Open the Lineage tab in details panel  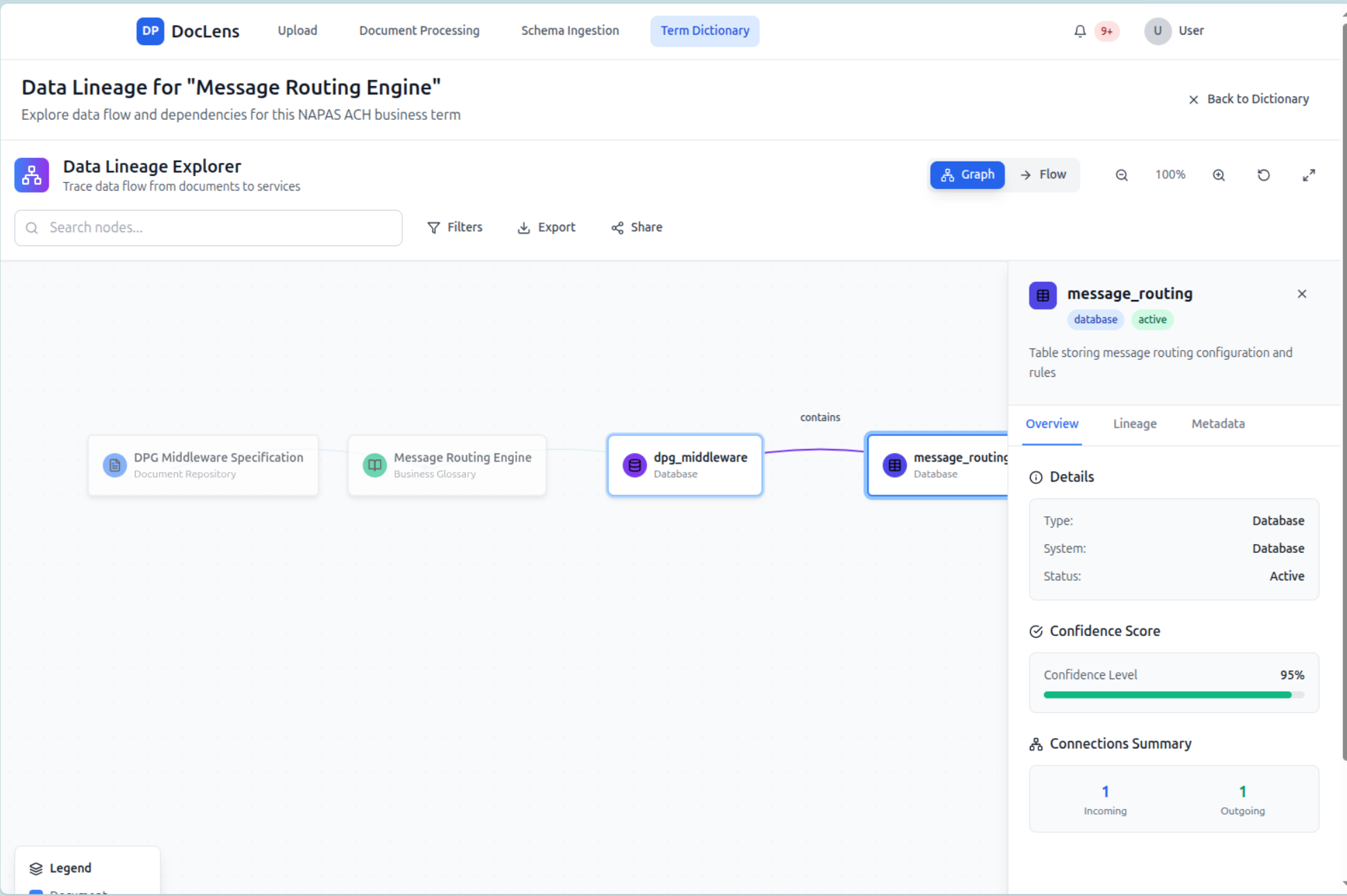1134,423
